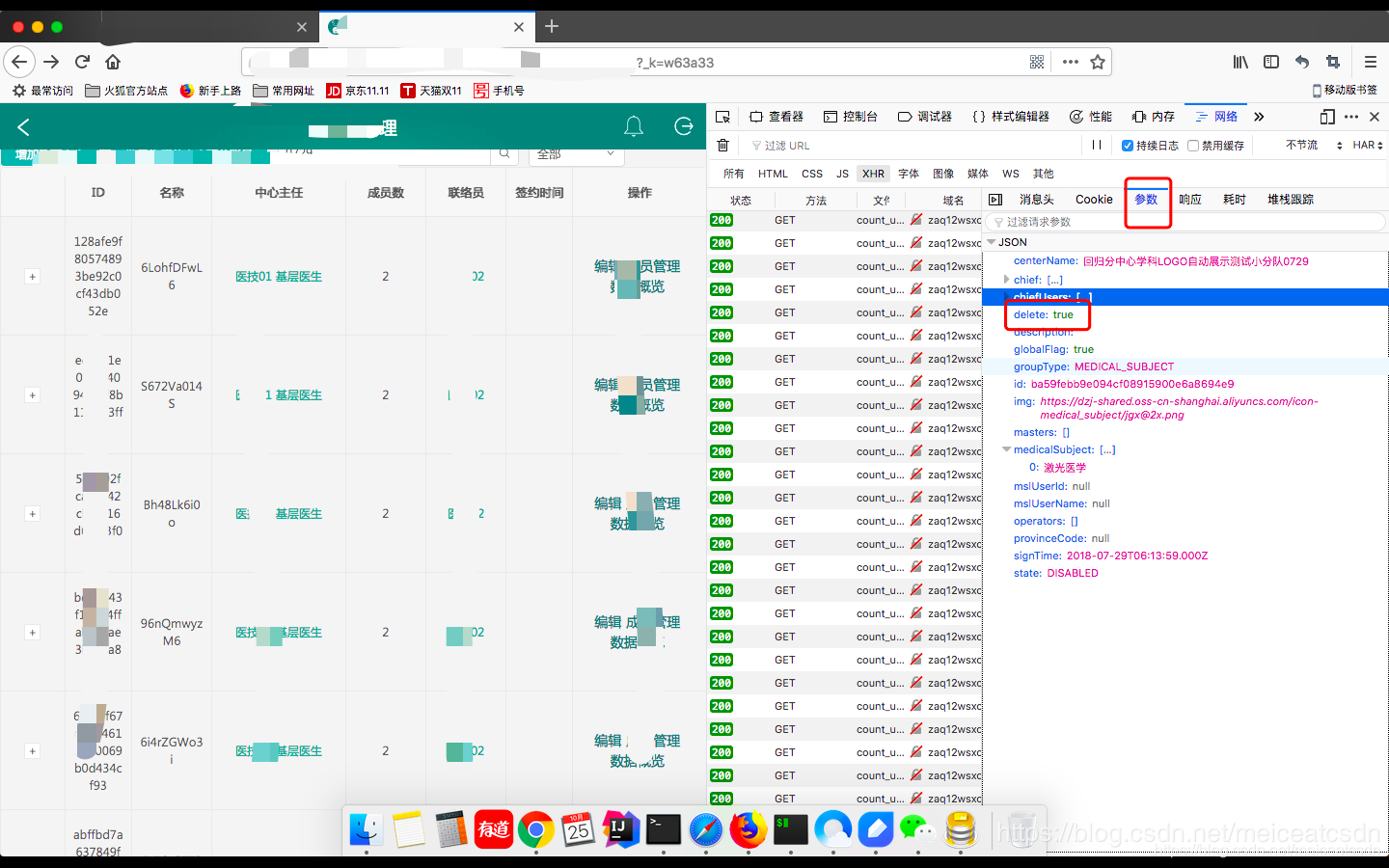Open the Firefox hamburger menu

[x=1370, y=62]
